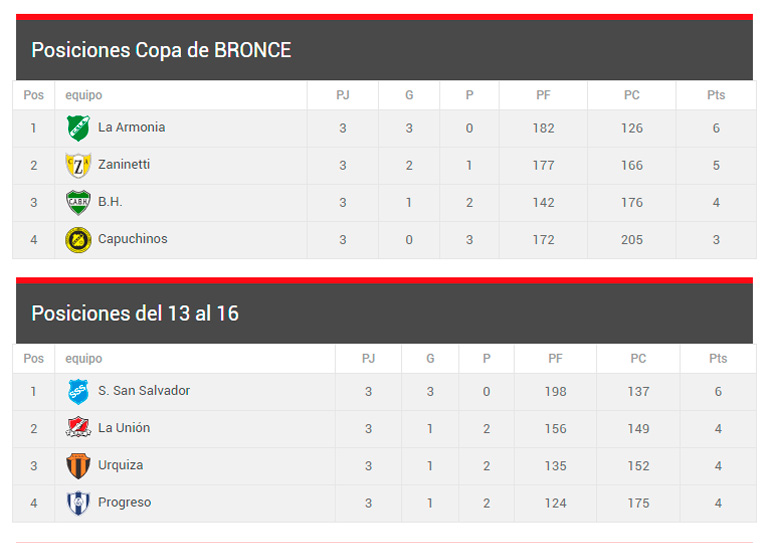Click the B.H. club shield icon
The height and width of the screenshot is (543, 770).
[78, 202]
